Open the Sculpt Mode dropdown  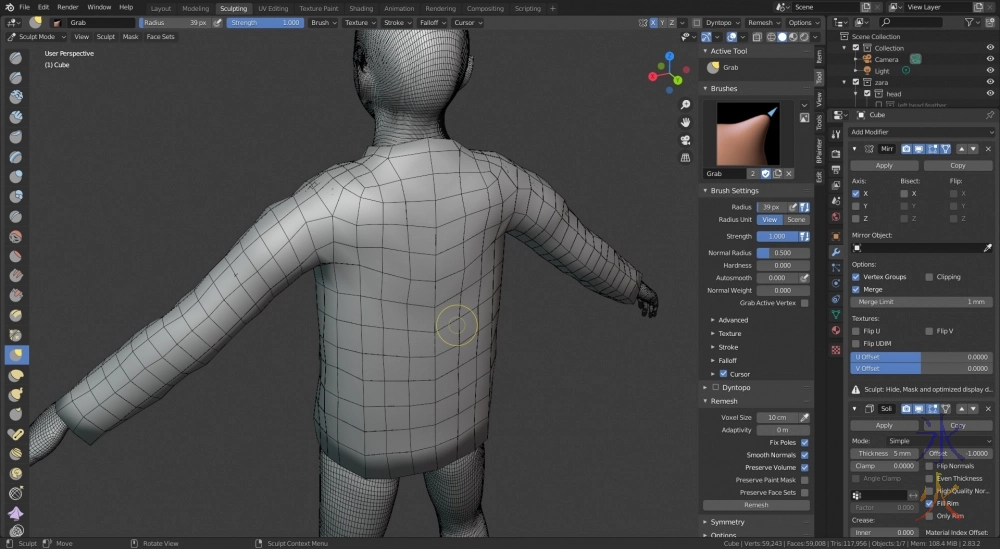click(x=36, y=37)
